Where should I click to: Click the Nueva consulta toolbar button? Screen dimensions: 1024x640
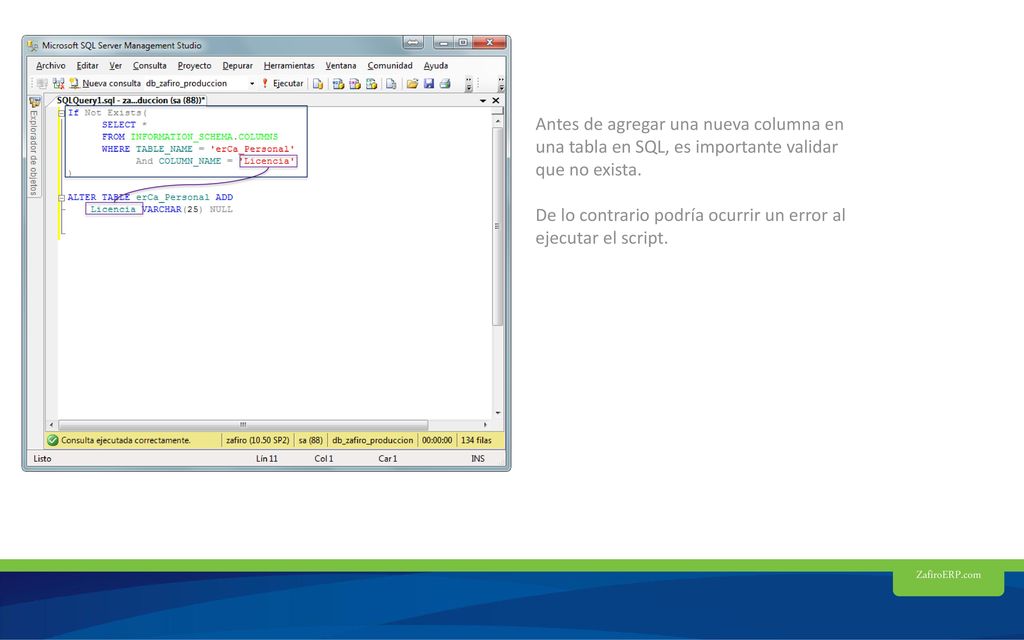105,84
